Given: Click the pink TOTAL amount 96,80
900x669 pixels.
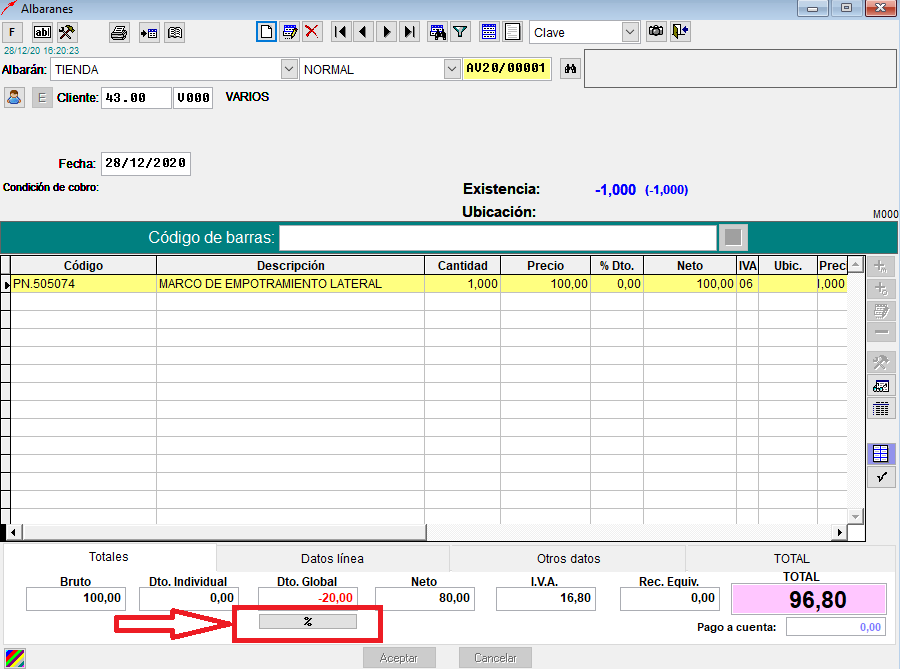Looking at the screenshot, I should pos(808,600).
